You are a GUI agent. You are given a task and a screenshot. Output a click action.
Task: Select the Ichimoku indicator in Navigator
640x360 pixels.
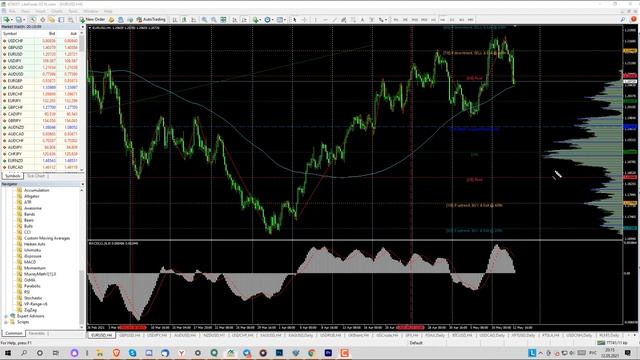pyautogui.click(x=32, y=250)
